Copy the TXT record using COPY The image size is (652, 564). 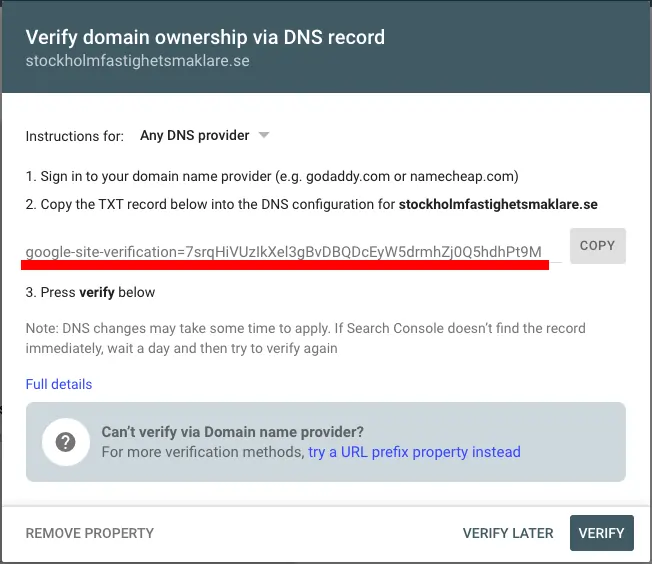[x=598, y=245]
